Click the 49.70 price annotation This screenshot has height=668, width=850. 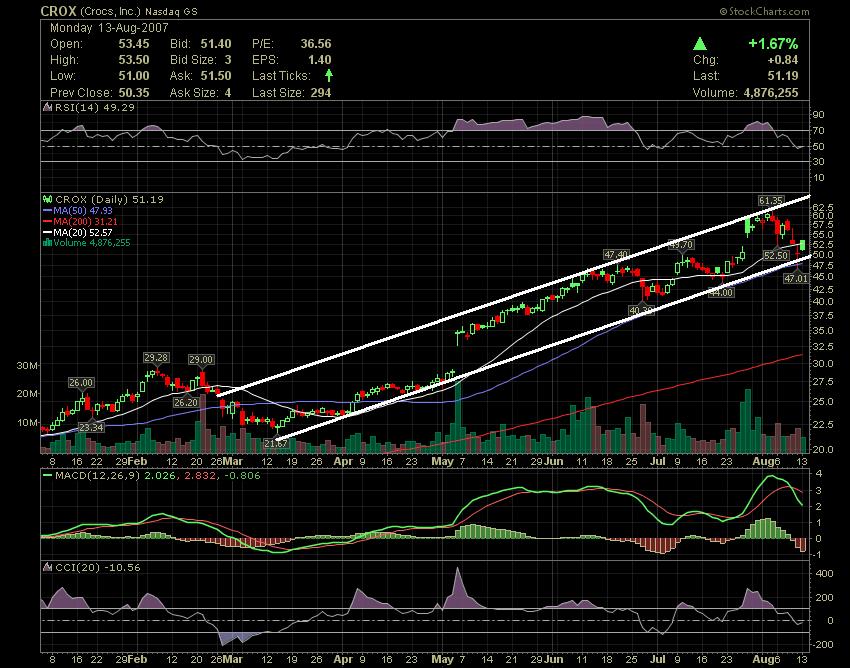681,245
